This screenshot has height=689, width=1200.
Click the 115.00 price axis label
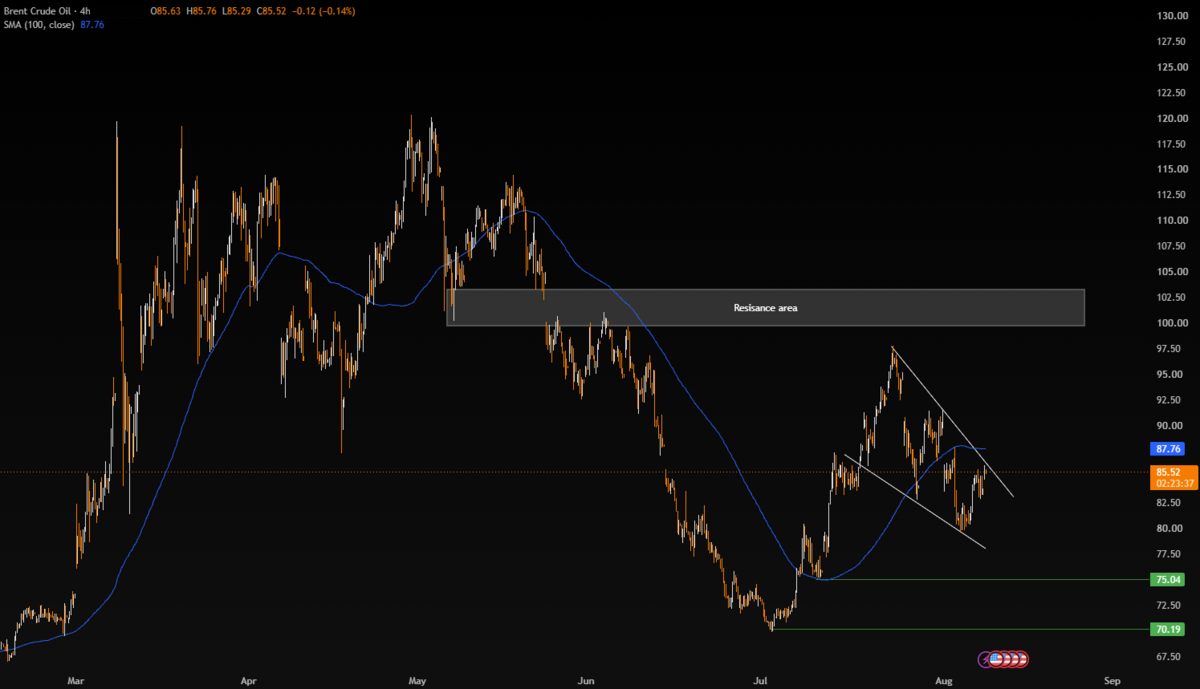pyautogui.click(x=1171, y=169)
